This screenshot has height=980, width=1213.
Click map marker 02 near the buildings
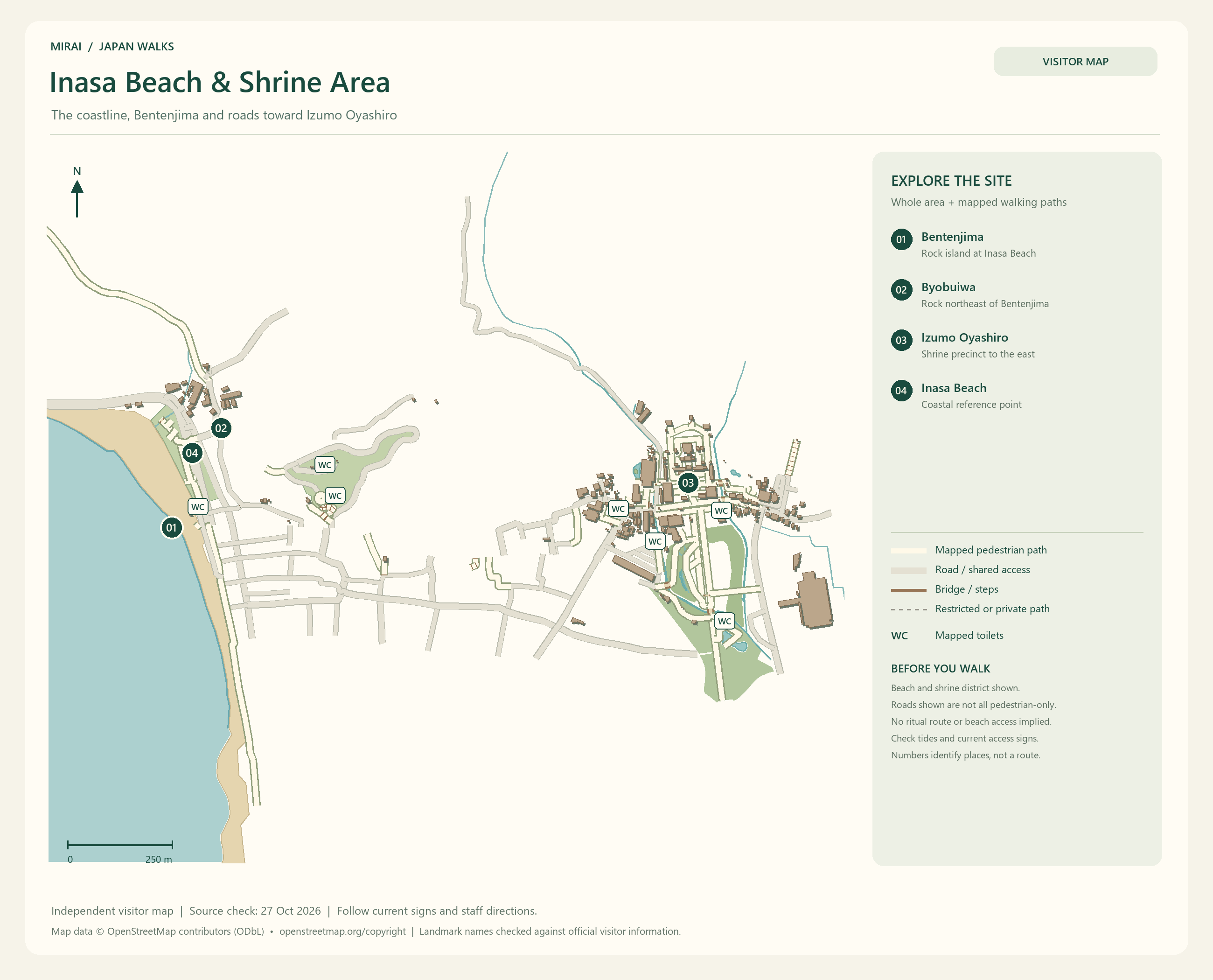[x=221, y=428]
